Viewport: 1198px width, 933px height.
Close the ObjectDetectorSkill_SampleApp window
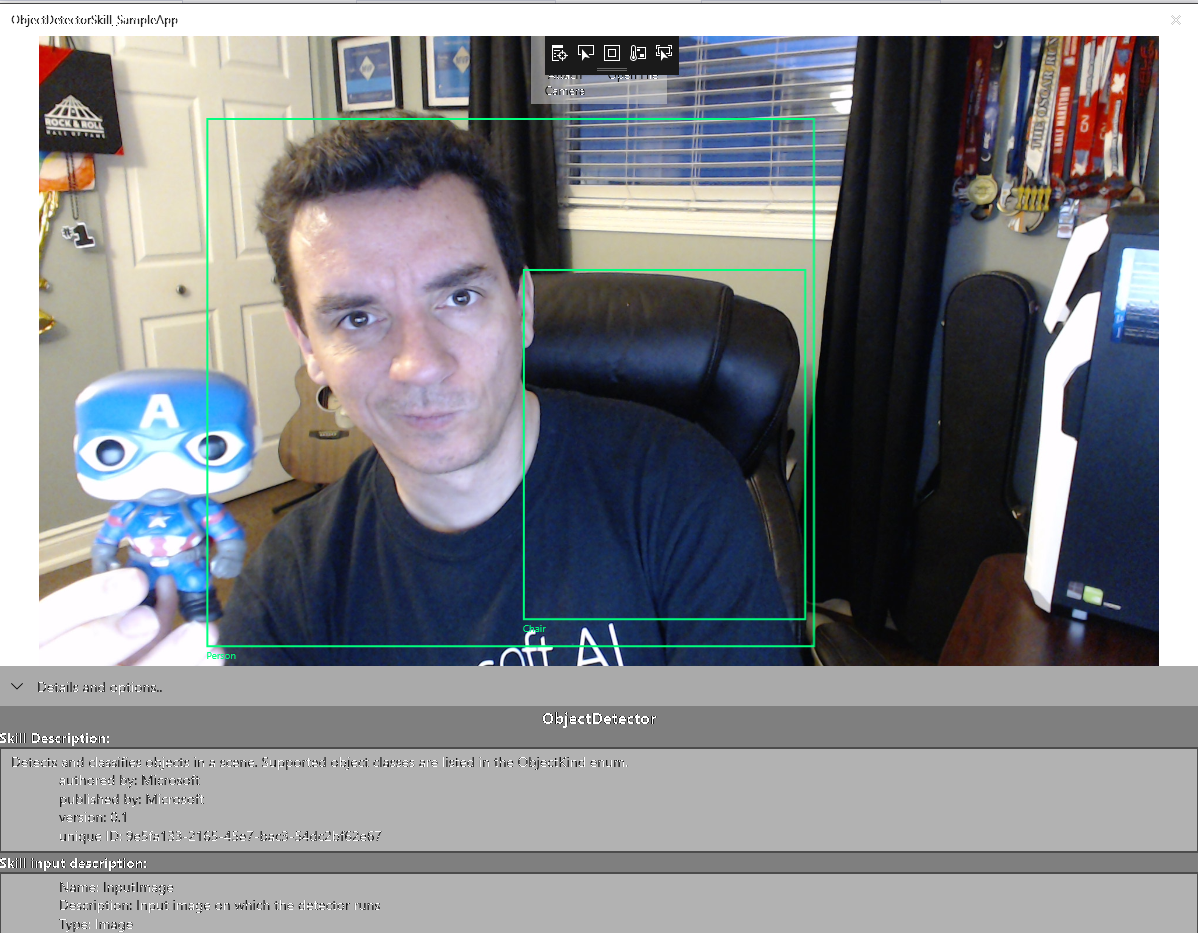pos(1175,20)
